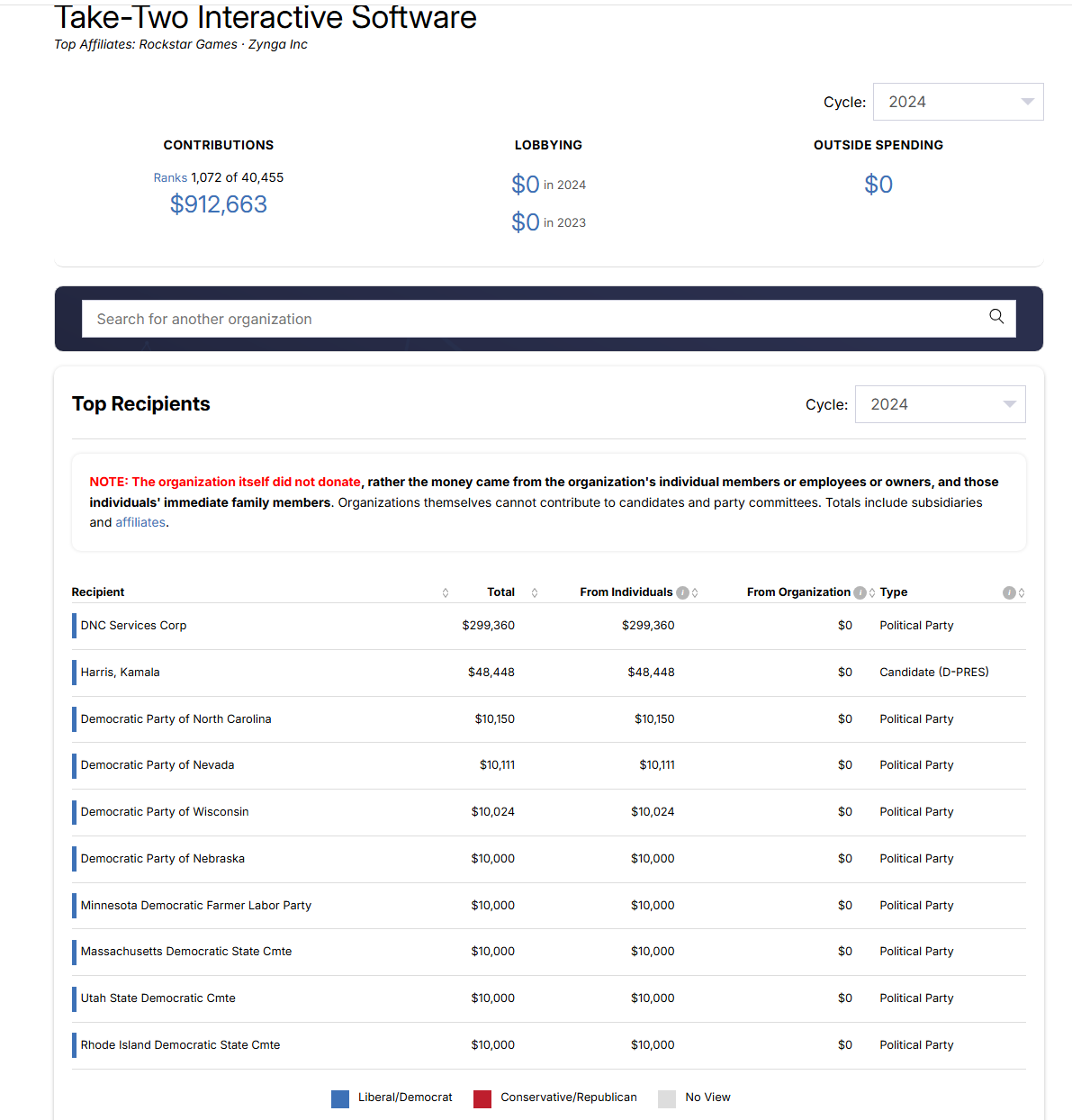Select the DNC Services Corp recipient

pos(133,626)
